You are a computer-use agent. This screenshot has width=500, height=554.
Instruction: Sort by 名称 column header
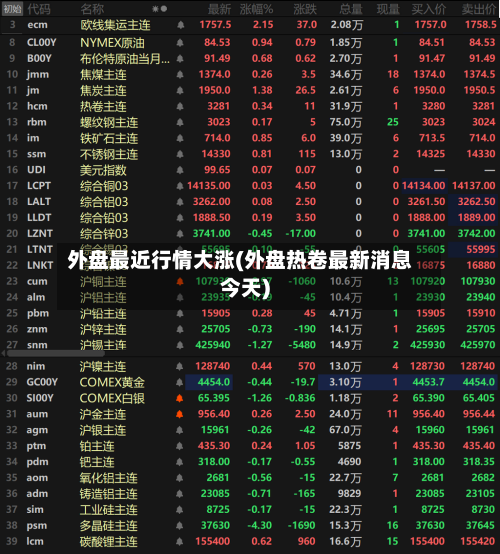92,9
